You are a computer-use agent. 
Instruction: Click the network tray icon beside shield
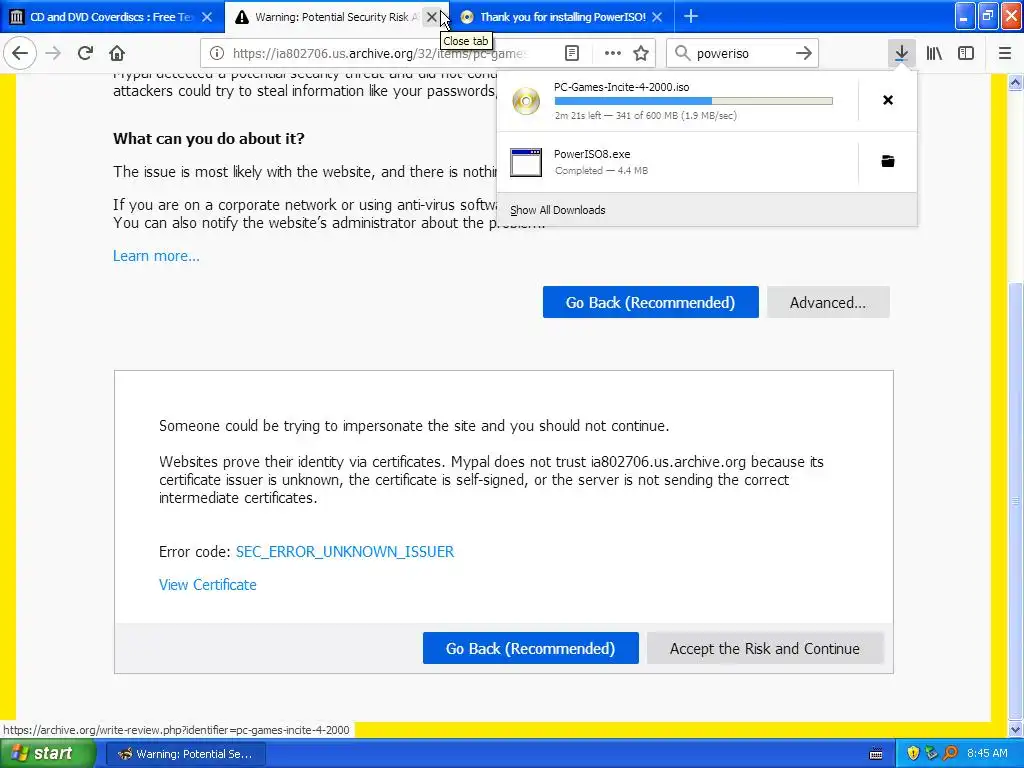click(x=931, y=754)
